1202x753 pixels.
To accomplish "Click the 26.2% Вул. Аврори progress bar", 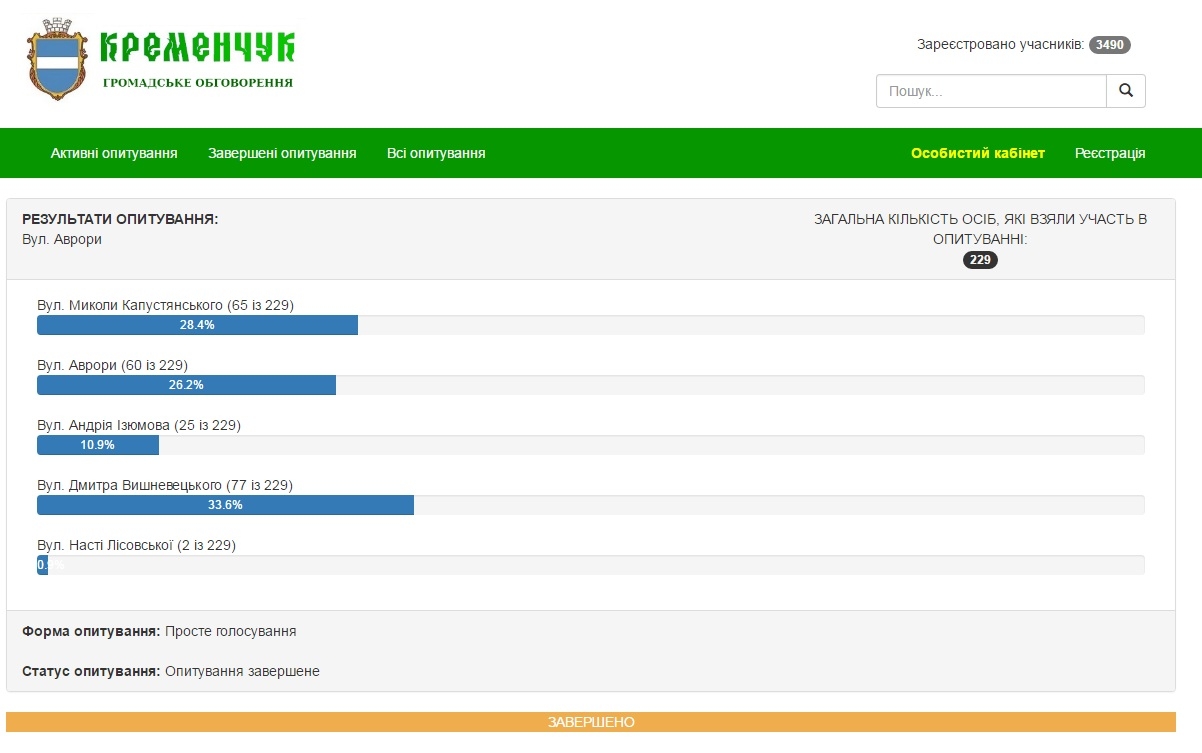I will coord(186,385).
